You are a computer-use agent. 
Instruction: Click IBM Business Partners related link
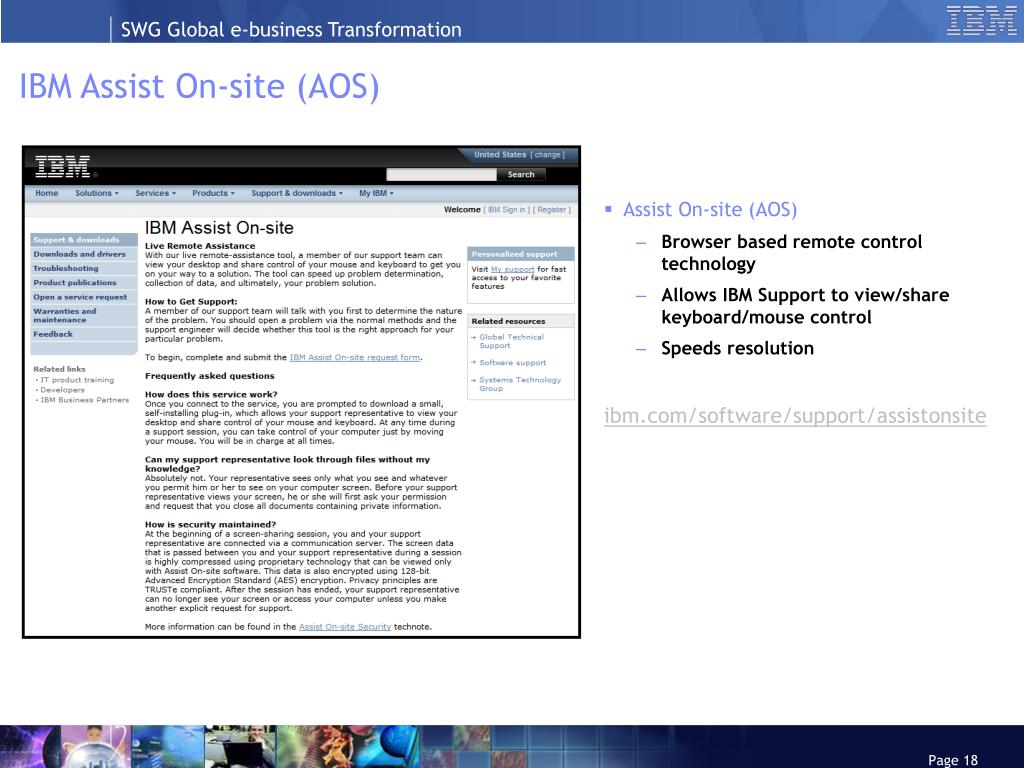click(84, 400)
